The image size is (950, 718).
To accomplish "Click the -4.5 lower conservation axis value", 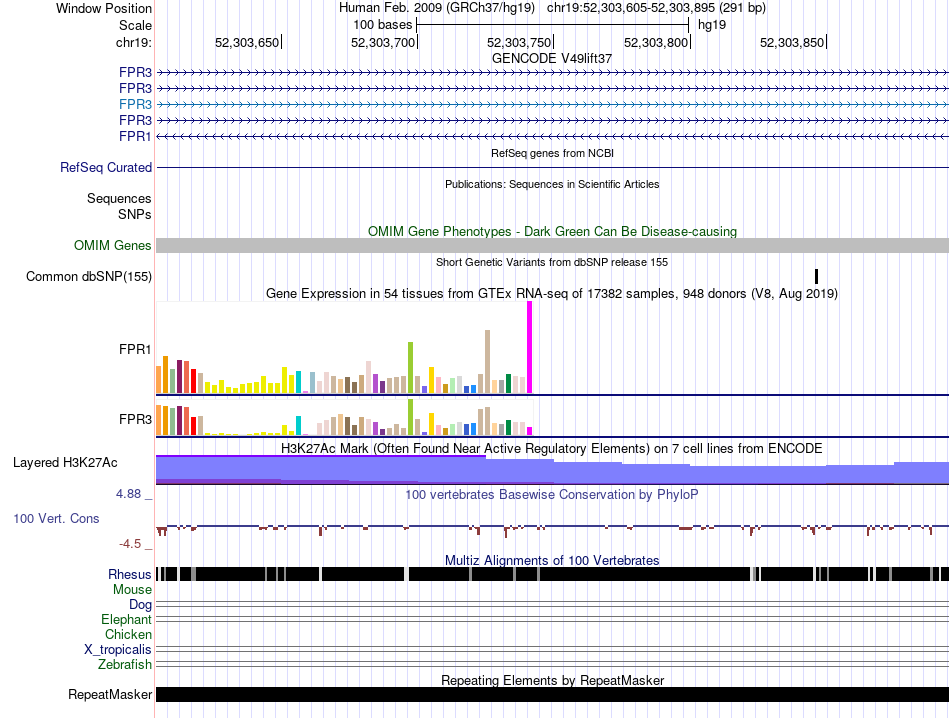I will (130, 543).
